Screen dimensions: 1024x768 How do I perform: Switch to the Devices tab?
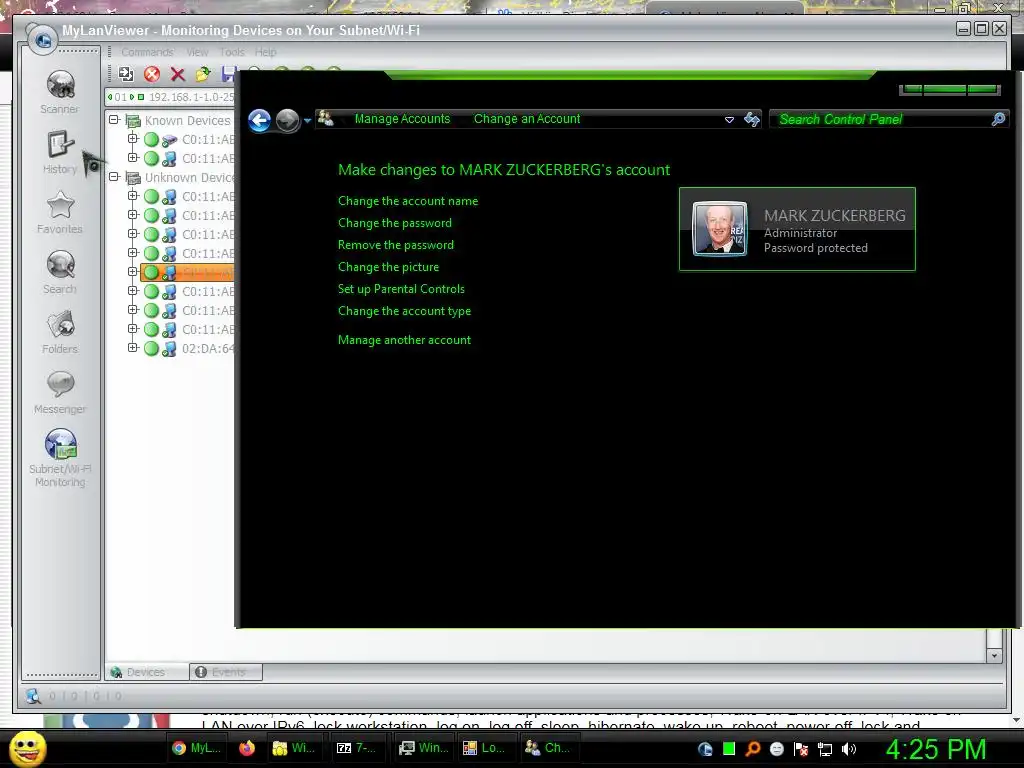[146, 672]
